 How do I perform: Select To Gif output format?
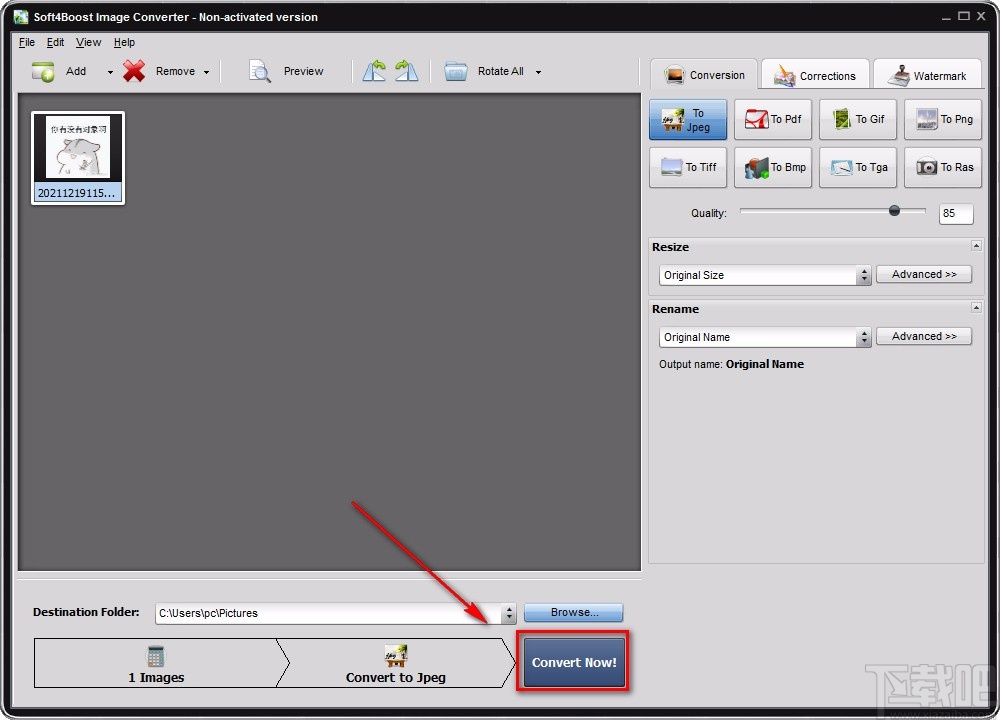(858, 119)
